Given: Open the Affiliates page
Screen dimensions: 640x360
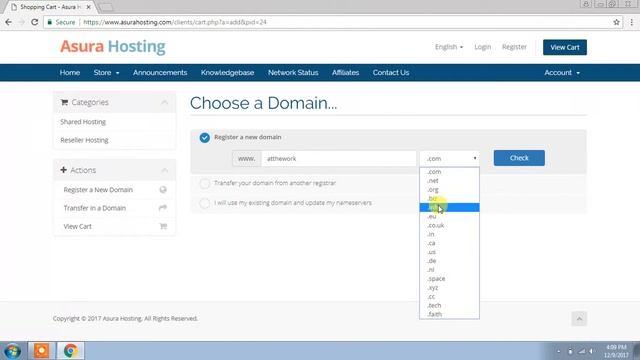Looking at the screenshot, I should [x=345, y=73].
